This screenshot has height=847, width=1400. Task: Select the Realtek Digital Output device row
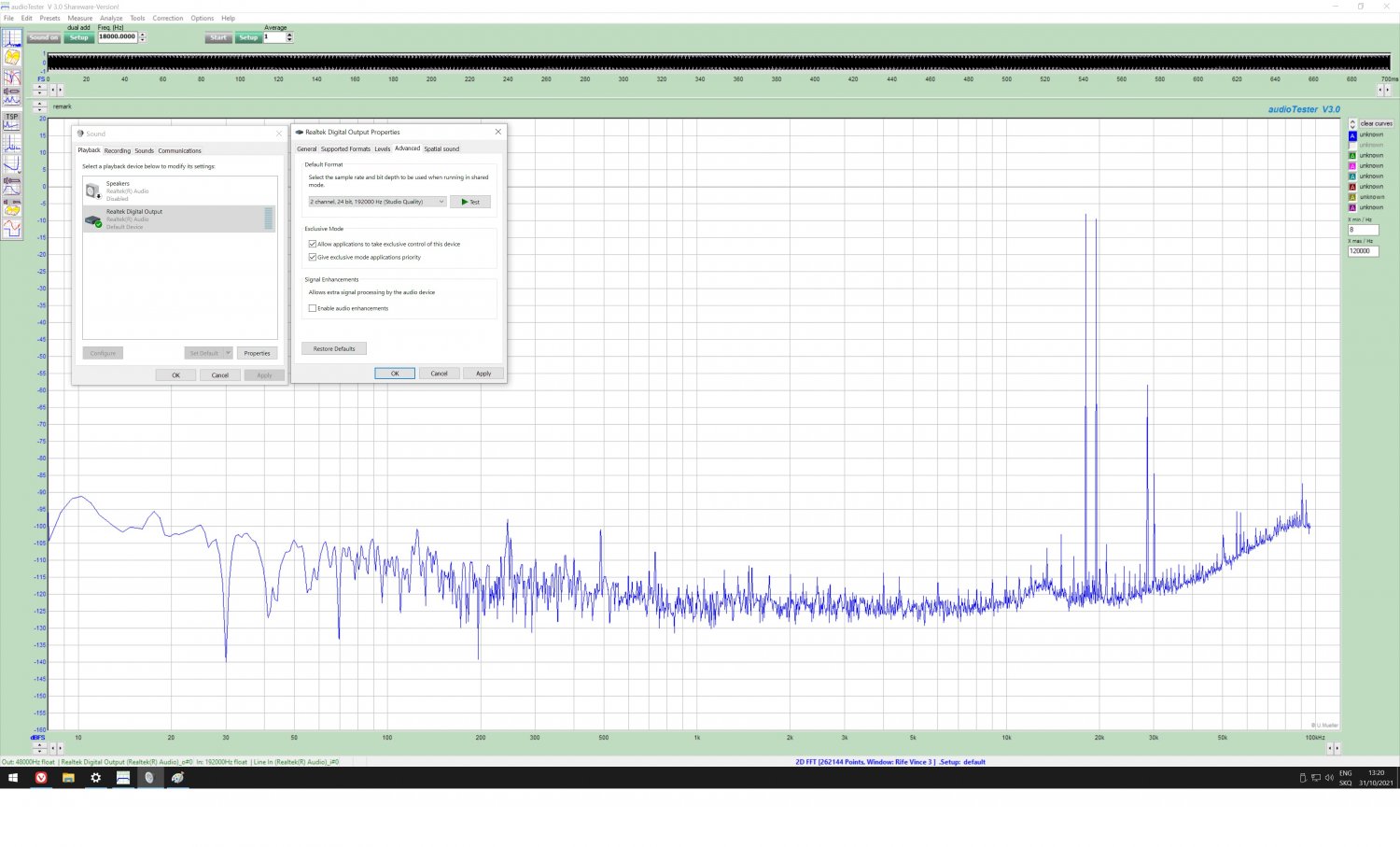[179, 219]
